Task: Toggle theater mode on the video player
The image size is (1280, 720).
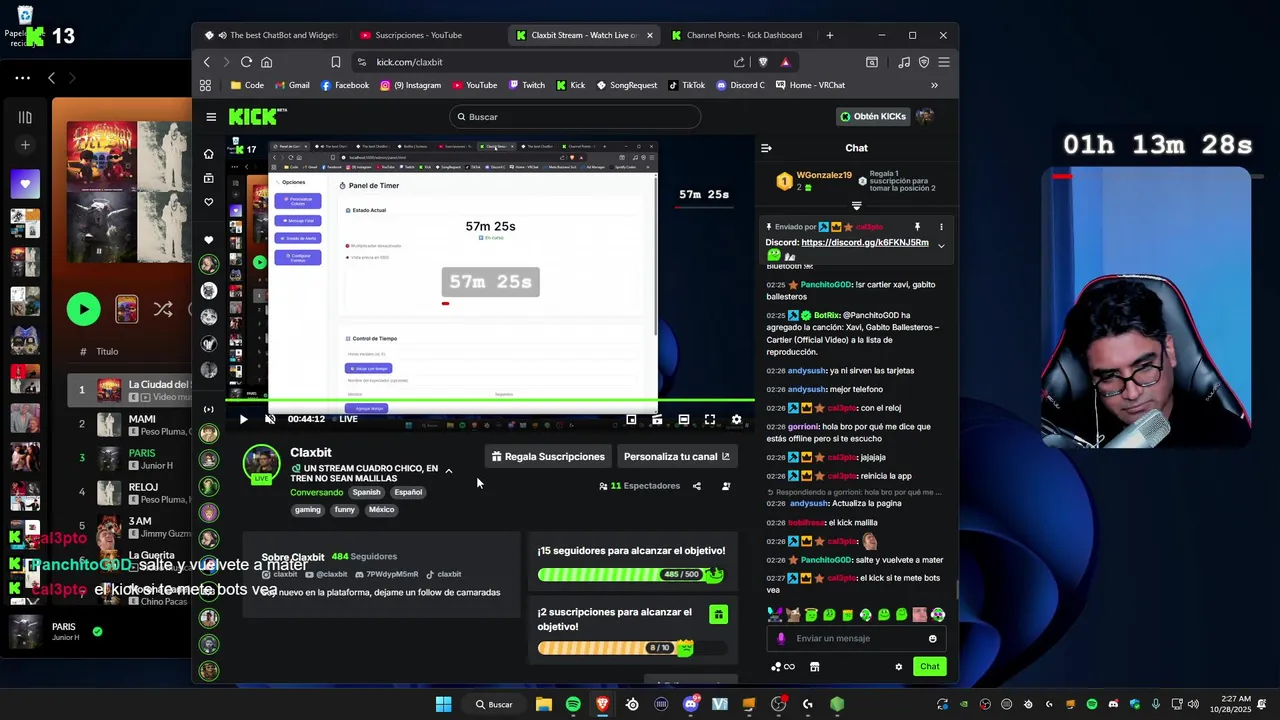Action: click(683, 420)
